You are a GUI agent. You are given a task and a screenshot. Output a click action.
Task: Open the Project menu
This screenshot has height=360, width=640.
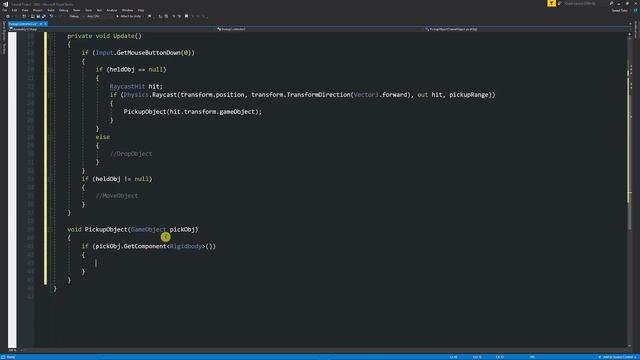[38, 10]
